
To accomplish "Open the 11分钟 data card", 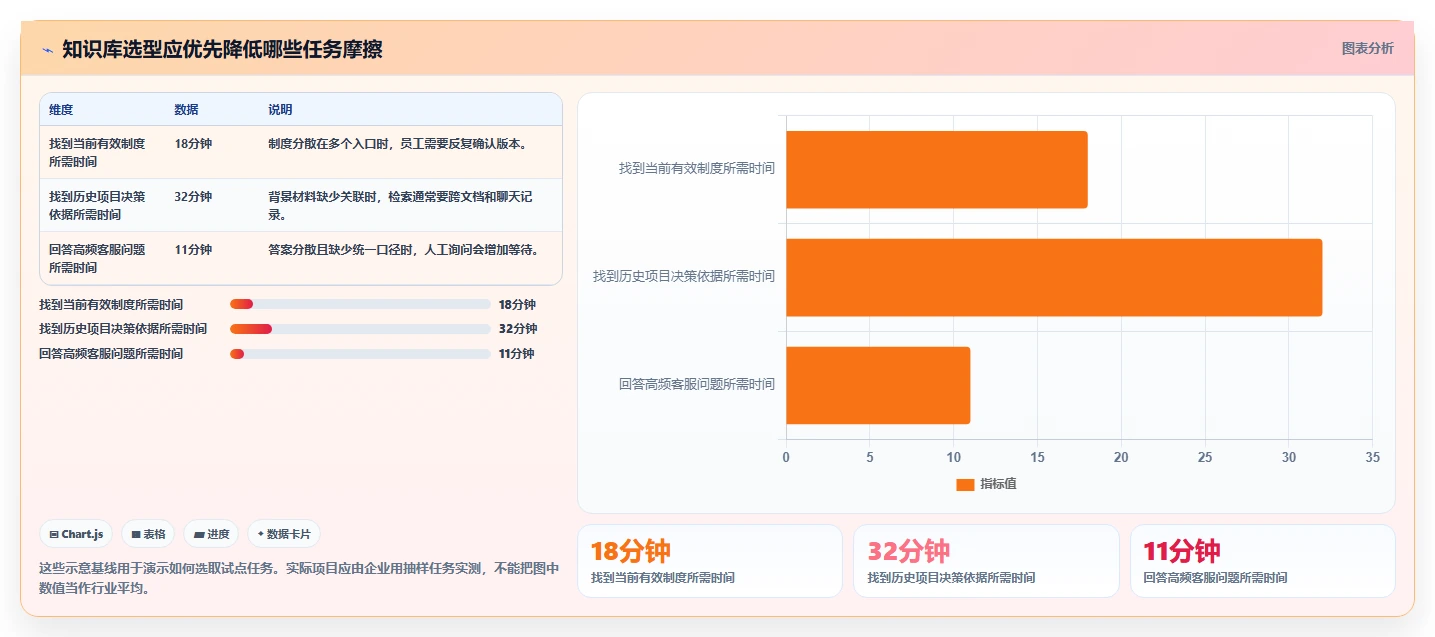I will point(1263,561).
